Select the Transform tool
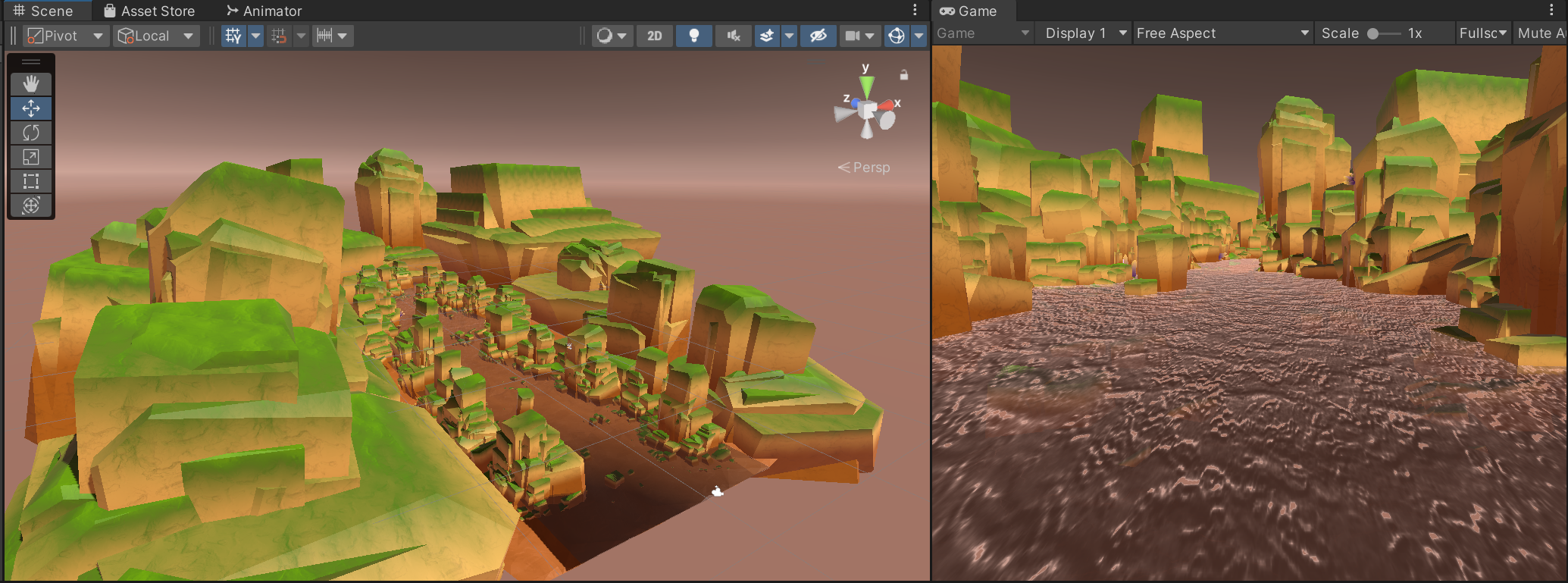The image size is (1568, 583). click(31, 205)
